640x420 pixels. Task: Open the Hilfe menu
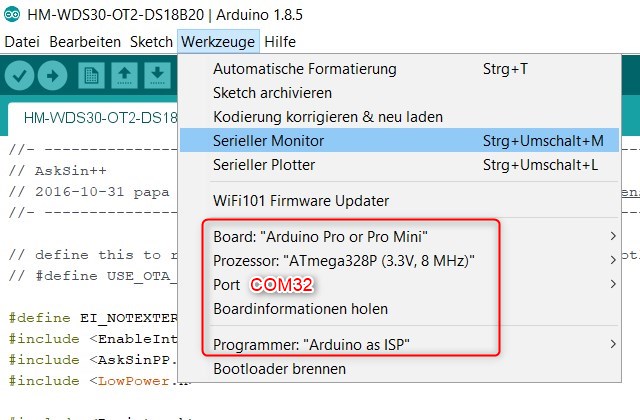coord(280,42)
